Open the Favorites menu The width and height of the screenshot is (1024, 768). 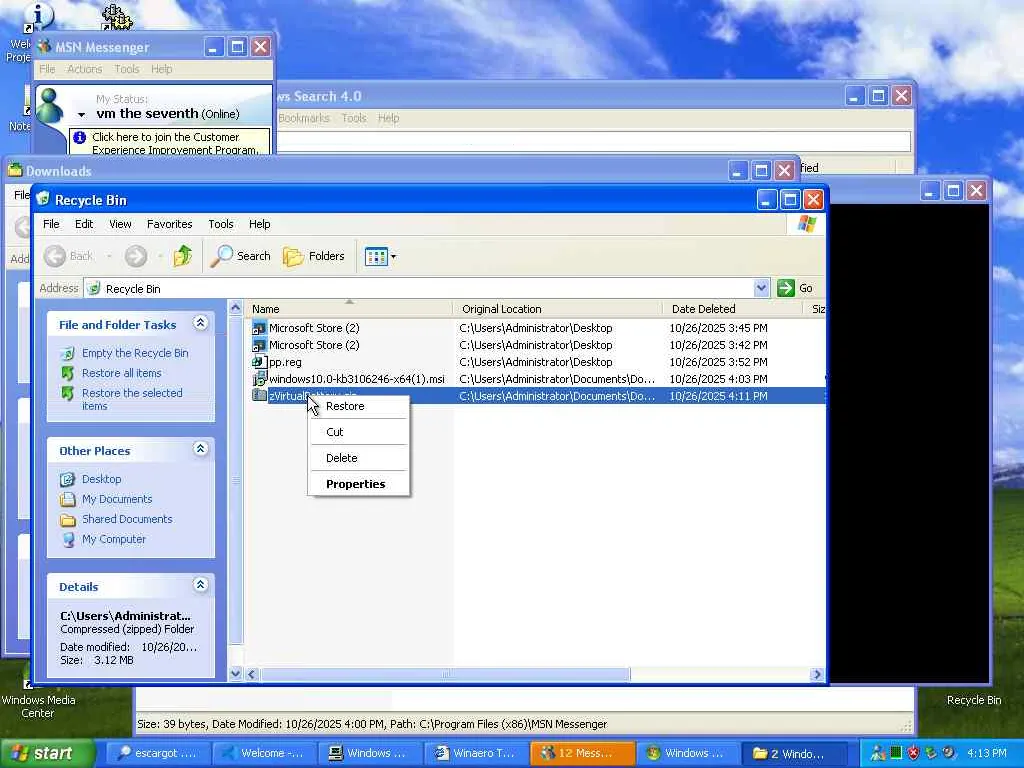[x=170, y=224]
